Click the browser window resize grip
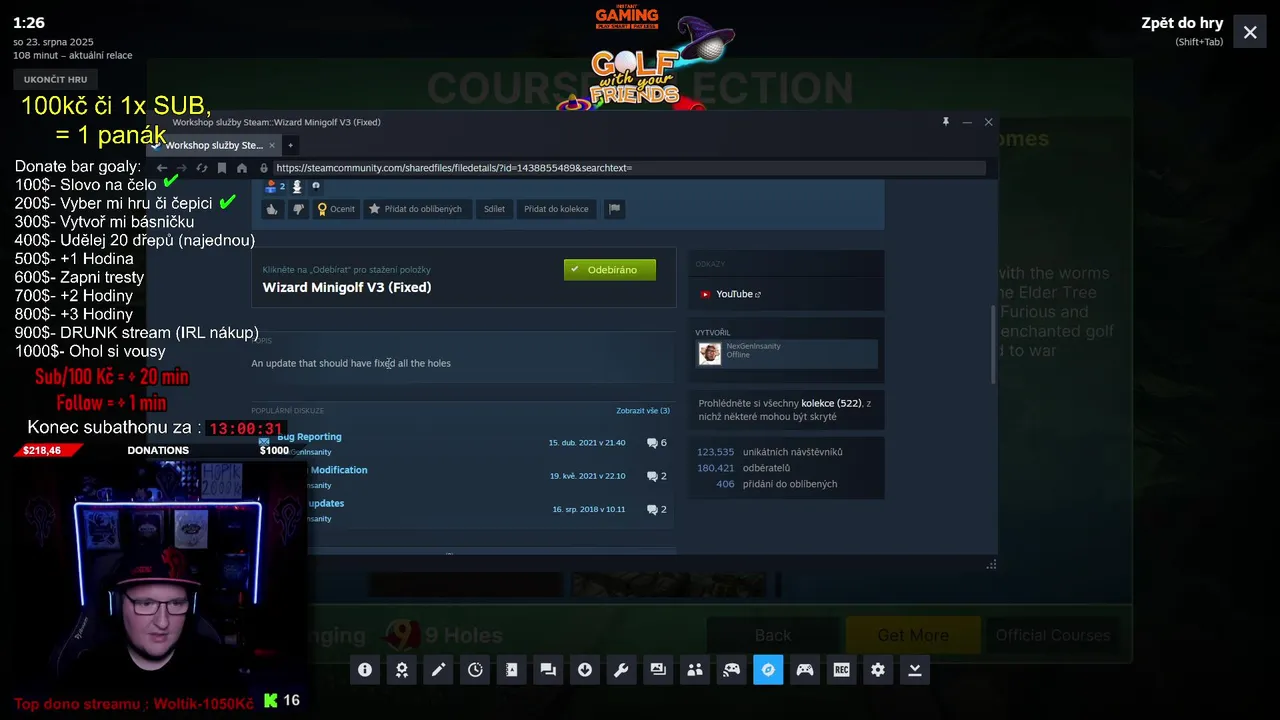The width and height of the screenshot is (1280, 720). coord(991,564)
